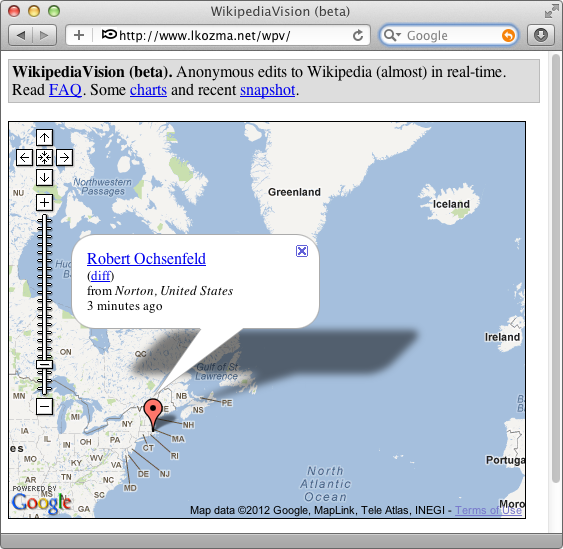Close the map info bubble

click(302, 251)
